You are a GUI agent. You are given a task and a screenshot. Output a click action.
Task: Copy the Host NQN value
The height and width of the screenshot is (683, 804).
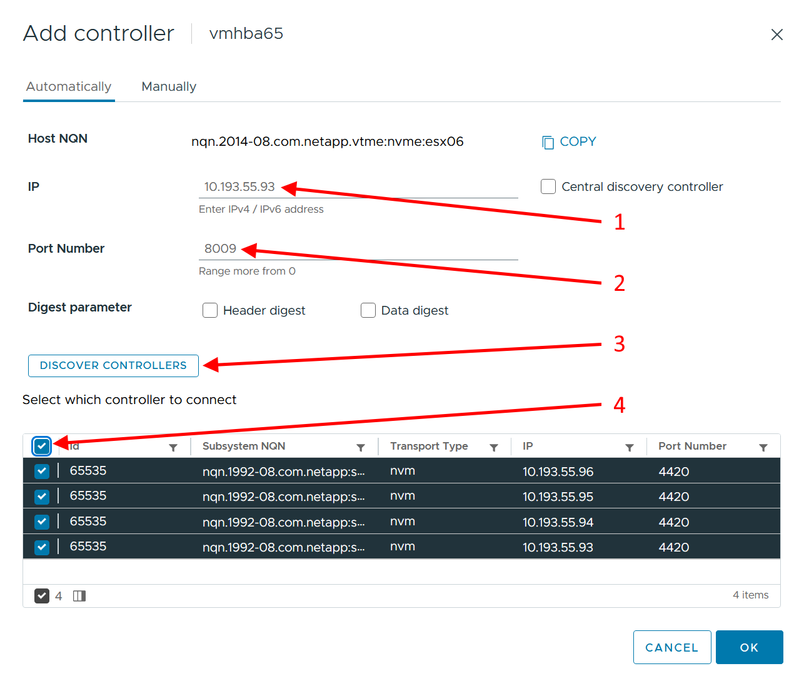(569, 142)
